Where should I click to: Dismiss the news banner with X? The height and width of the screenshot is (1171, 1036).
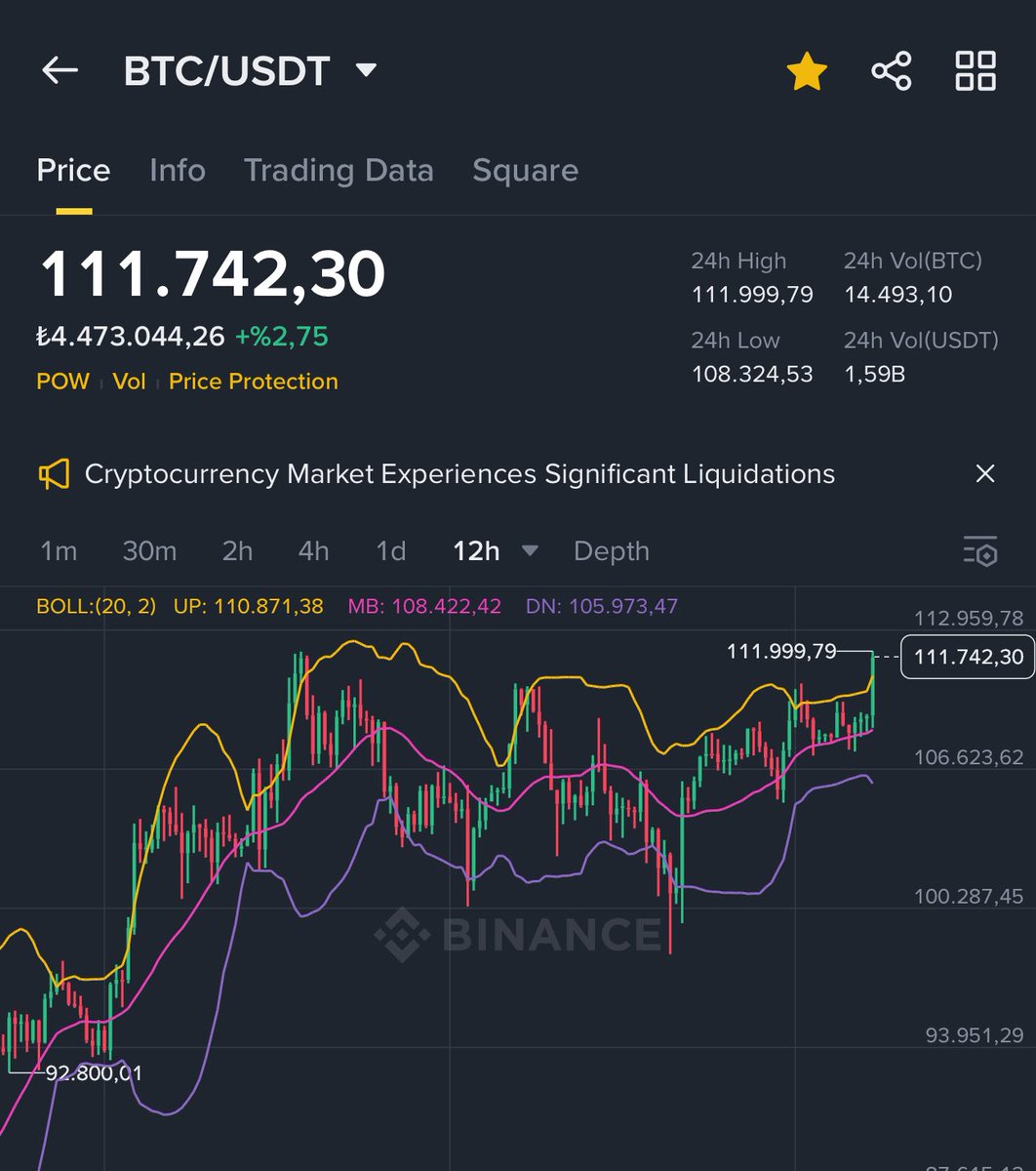click(984, 474)
